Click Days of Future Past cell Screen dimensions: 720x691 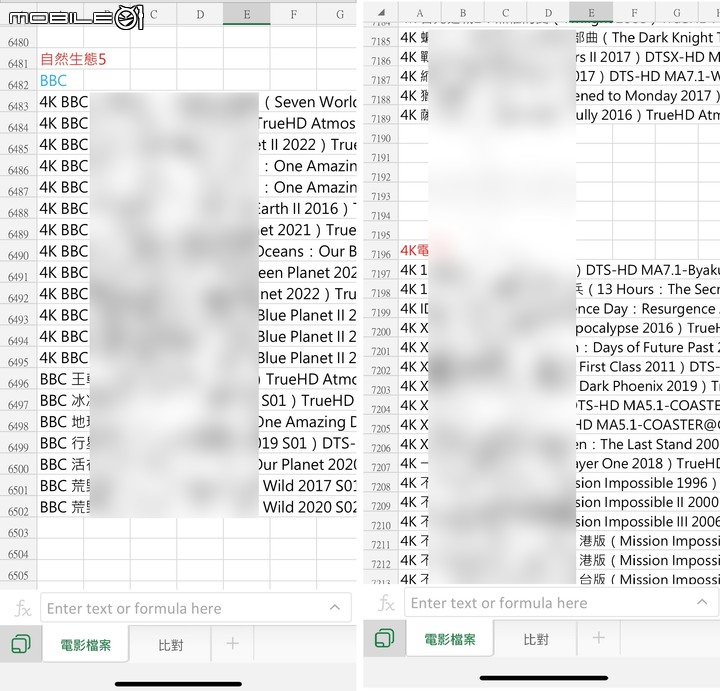pyautogui.click(x=648, y=347)
